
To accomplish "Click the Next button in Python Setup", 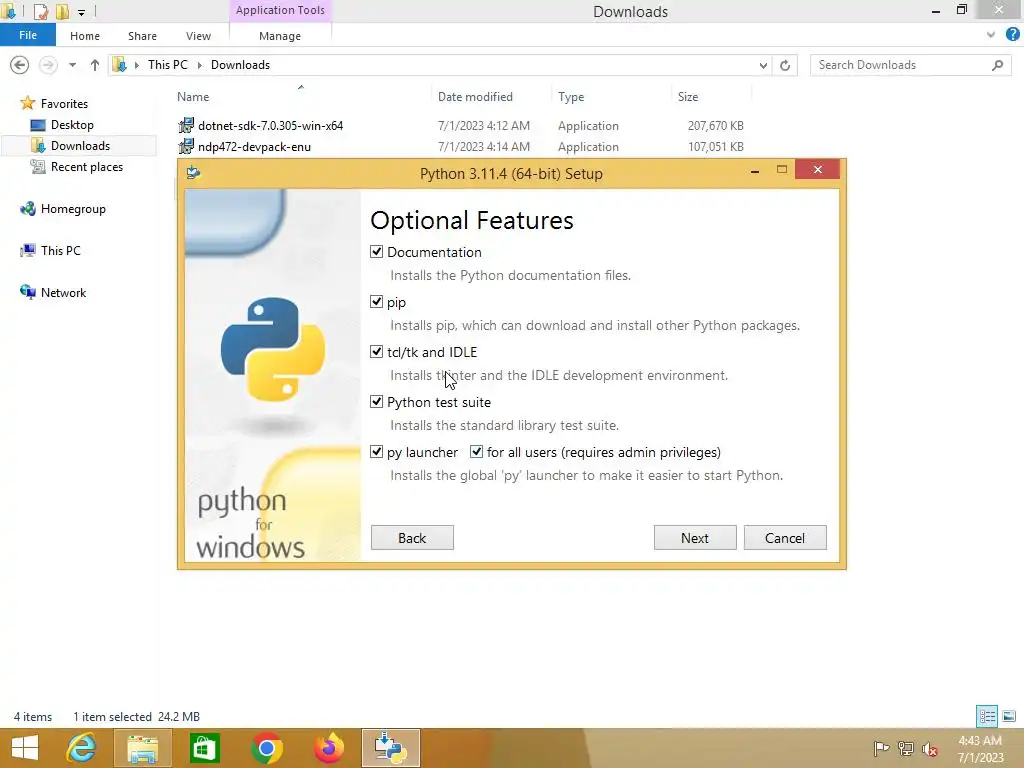I will tap(695, 537).
